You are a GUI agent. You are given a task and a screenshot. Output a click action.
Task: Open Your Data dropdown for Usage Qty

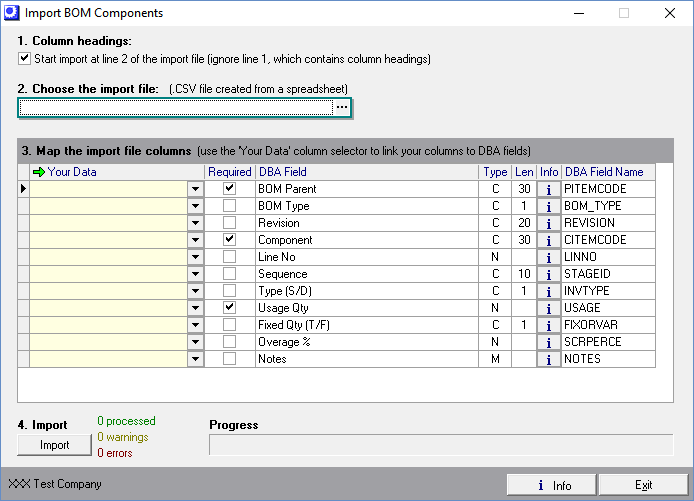(195, 308)
